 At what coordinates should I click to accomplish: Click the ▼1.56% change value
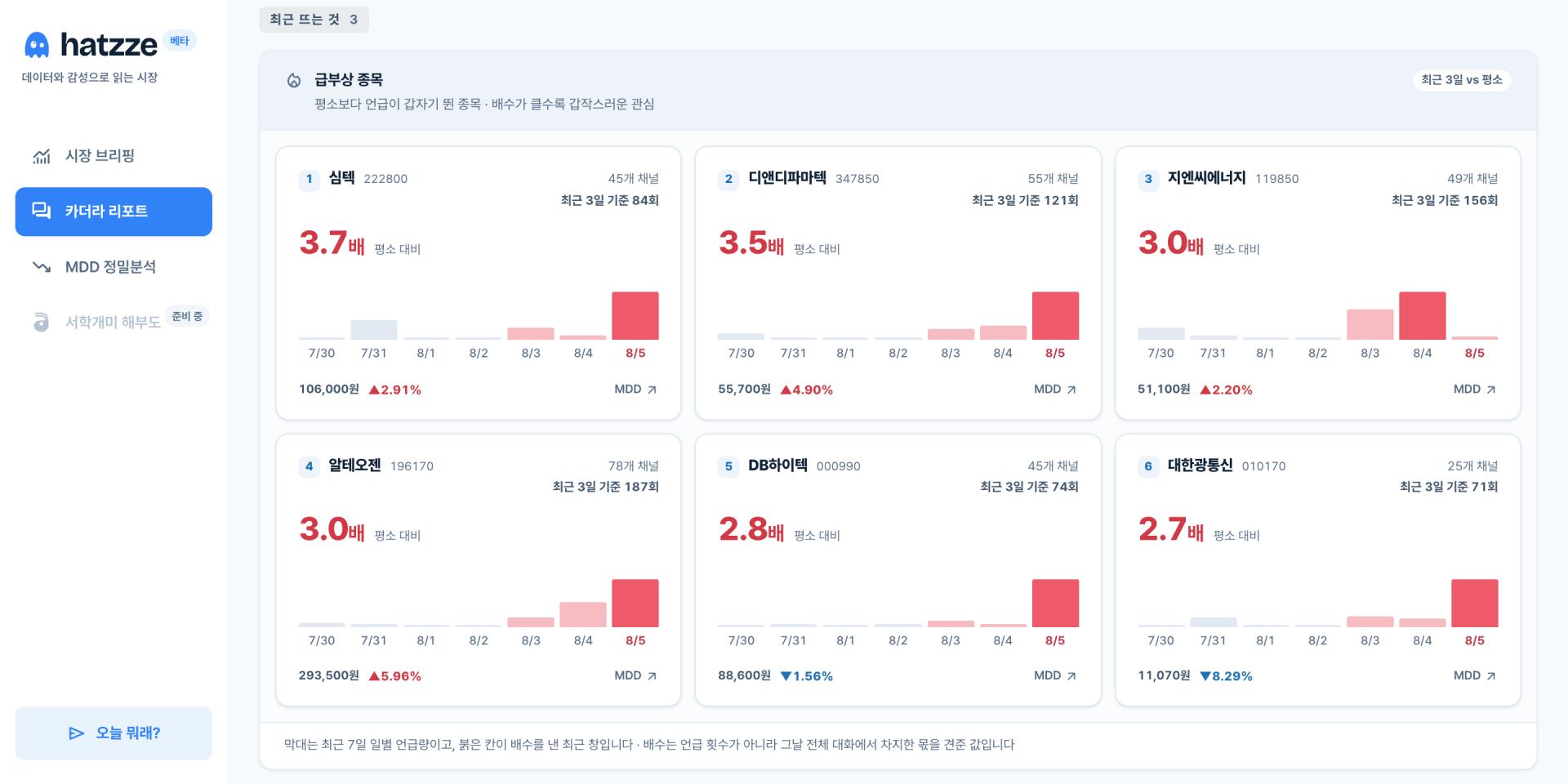[x=807, y=676]
